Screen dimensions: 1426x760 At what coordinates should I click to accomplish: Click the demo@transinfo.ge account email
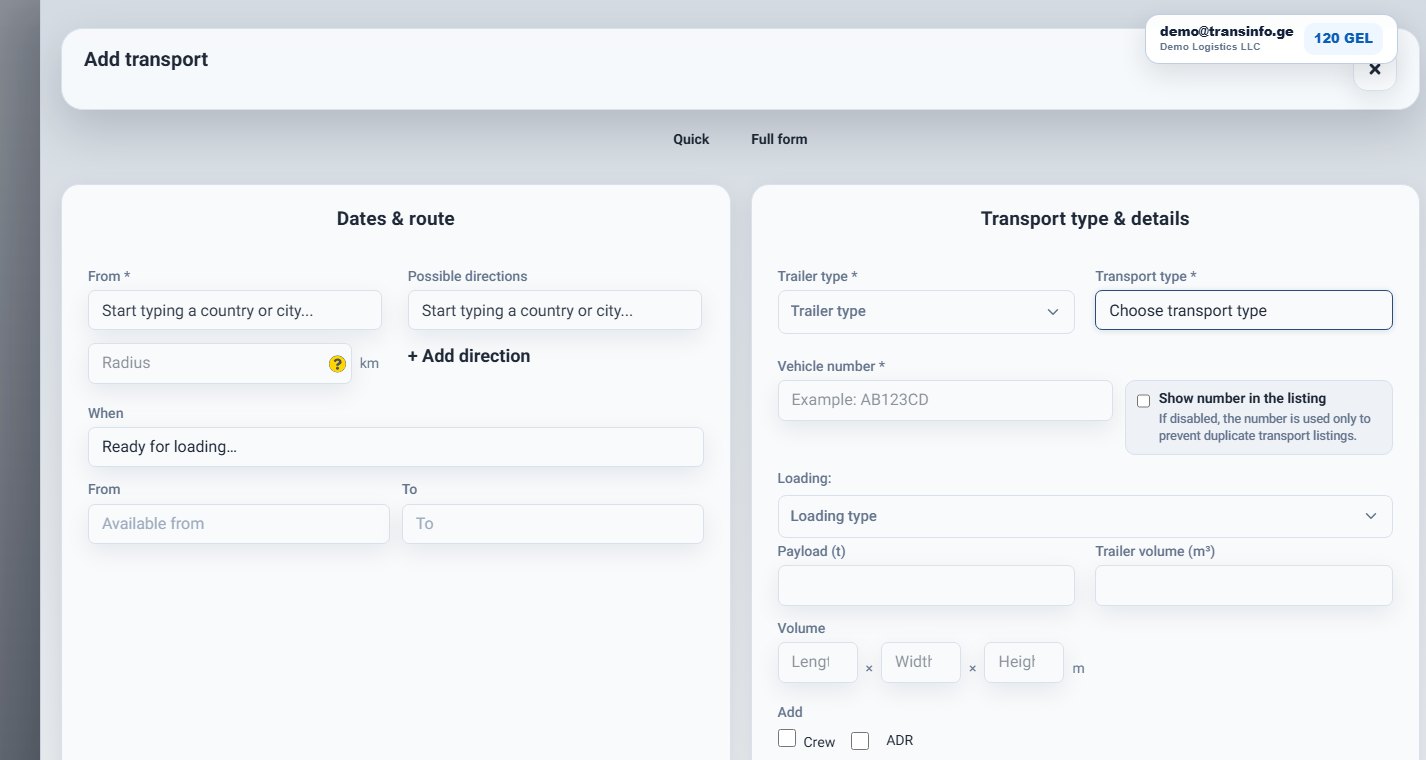pos(1226,31)
